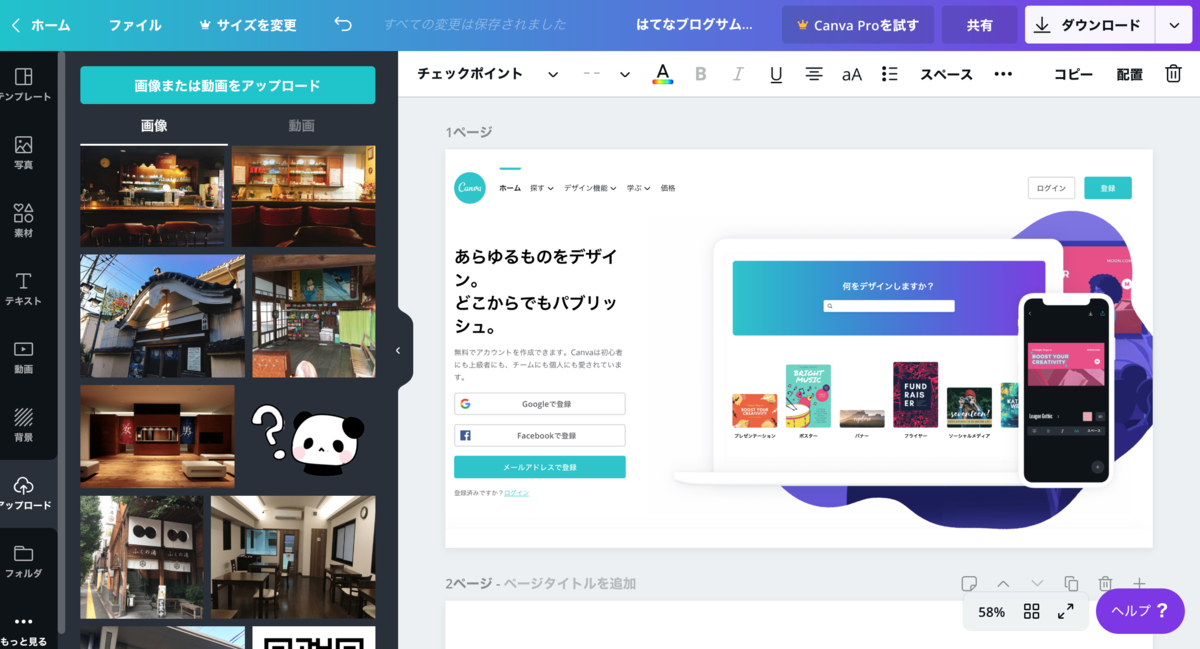1200x649 pixels.
Task: Open 配置 position menu
Action: [1129, 74]
